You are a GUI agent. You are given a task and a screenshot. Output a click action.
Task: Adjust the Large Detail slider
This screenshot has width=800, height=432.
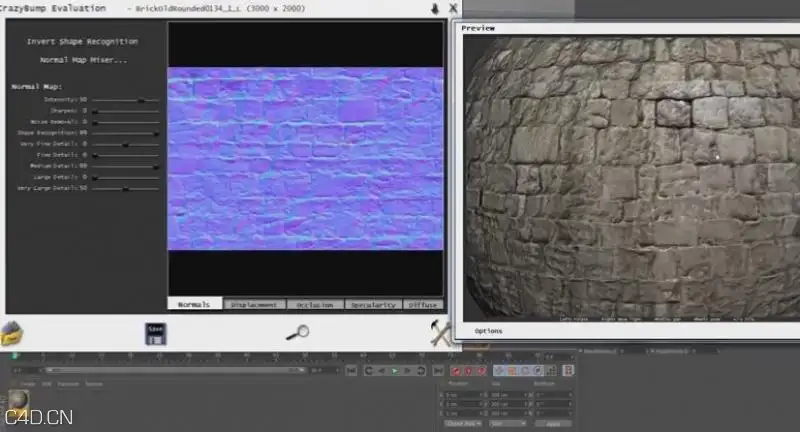(x=126, y=178)
